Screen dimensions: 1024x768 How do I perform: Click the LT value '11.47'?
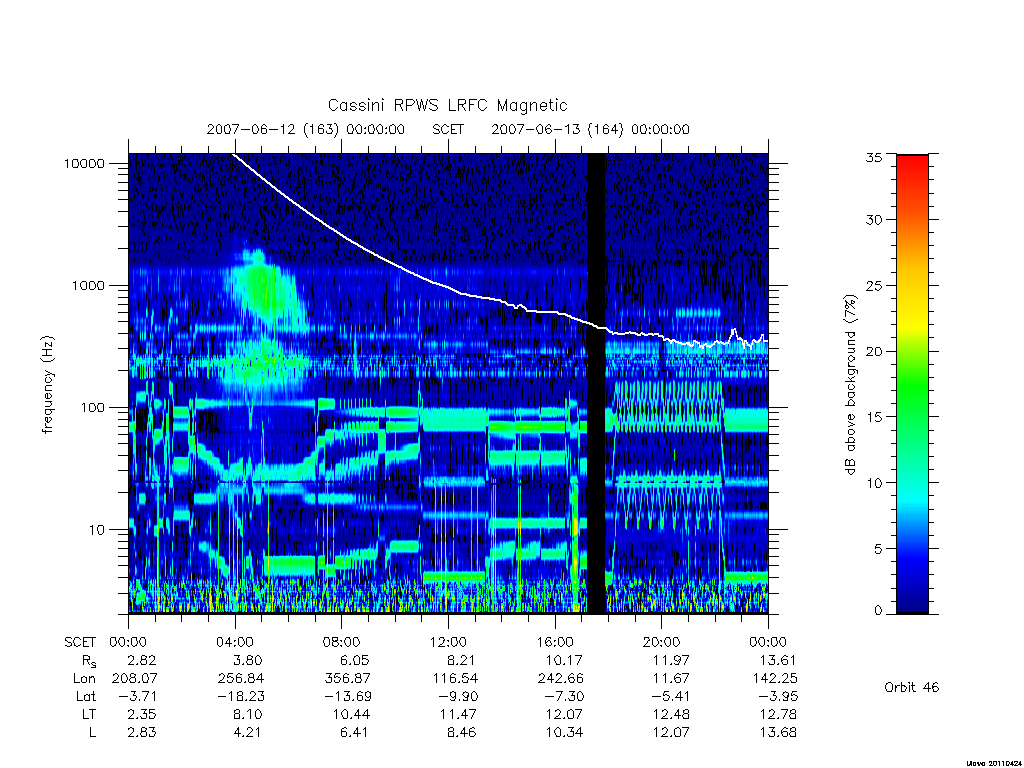(x=458, y=714)
